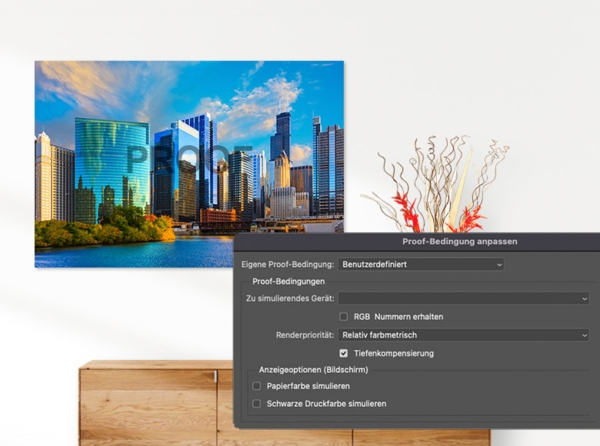Viewport: 600px width, 446px height.
Task: Open the Eigene Proof-Bedingung dropdown
Action: 421,264
